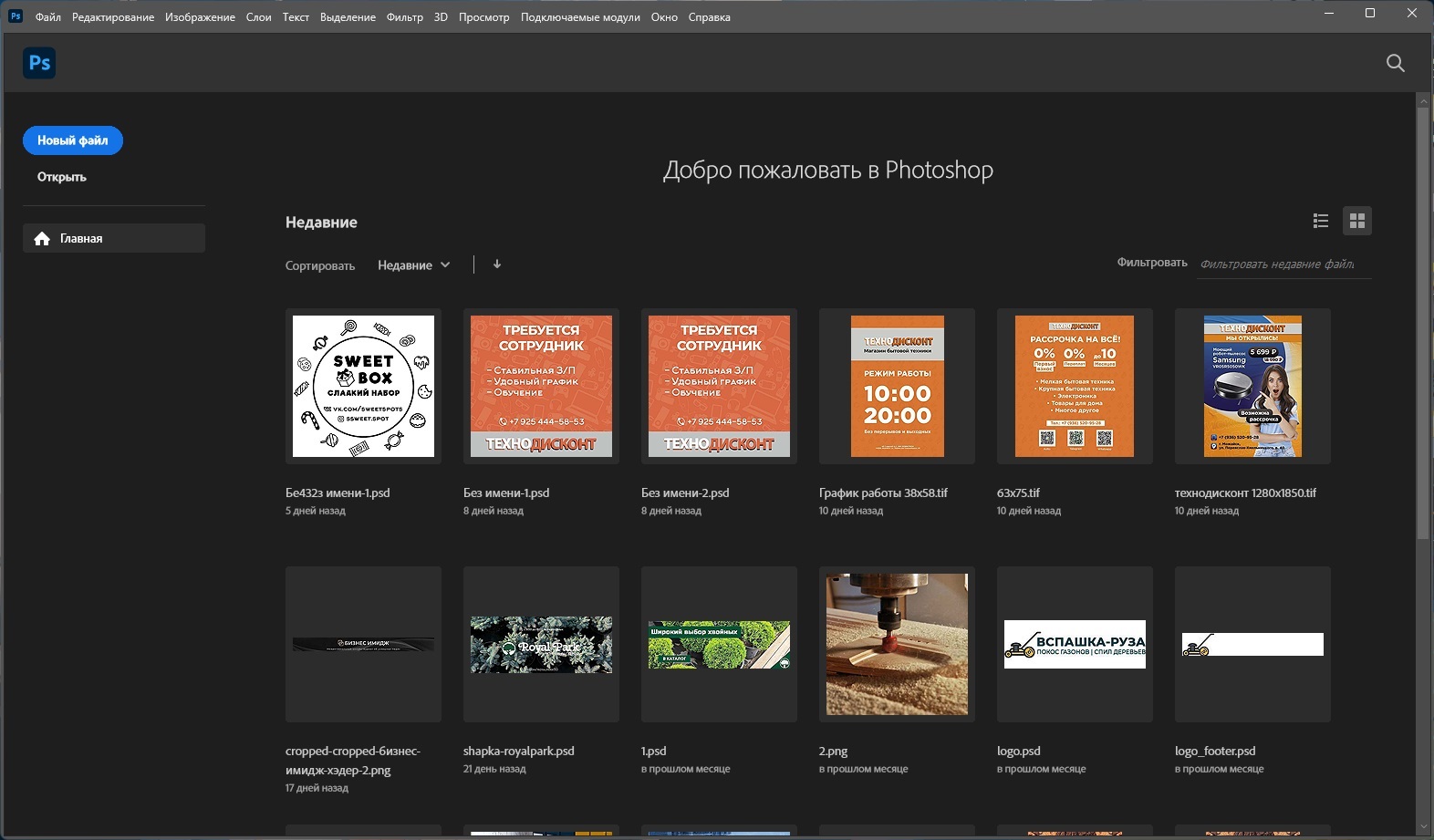Viewport: 1434px width, 840px height.
Task: Open the Файл menu
Action: (x=47, y=17)
